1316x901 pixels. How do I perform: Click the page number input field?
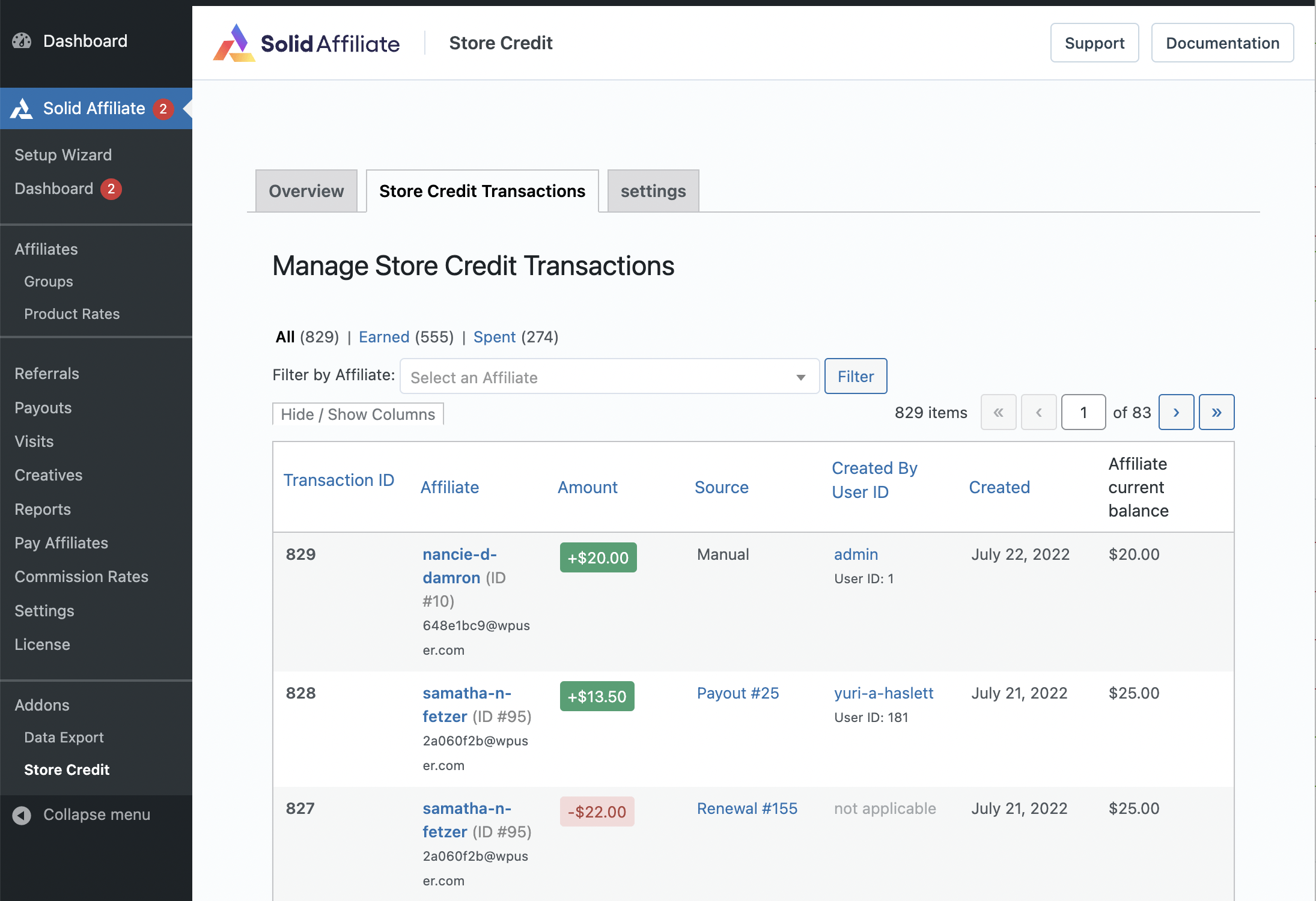point(1083,412)
